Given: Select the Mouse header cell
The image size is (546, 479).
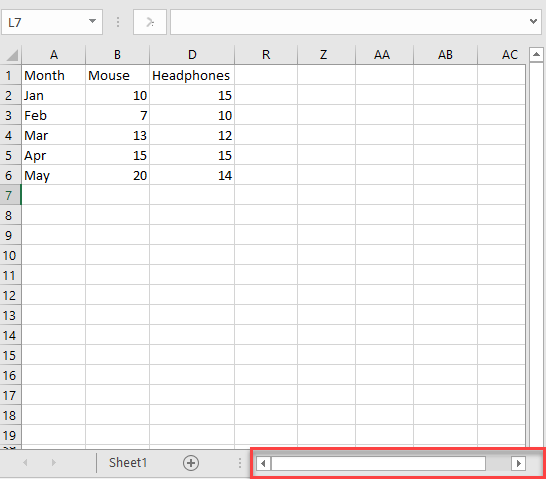Looking at the screenshot, I should coord(117,75).
